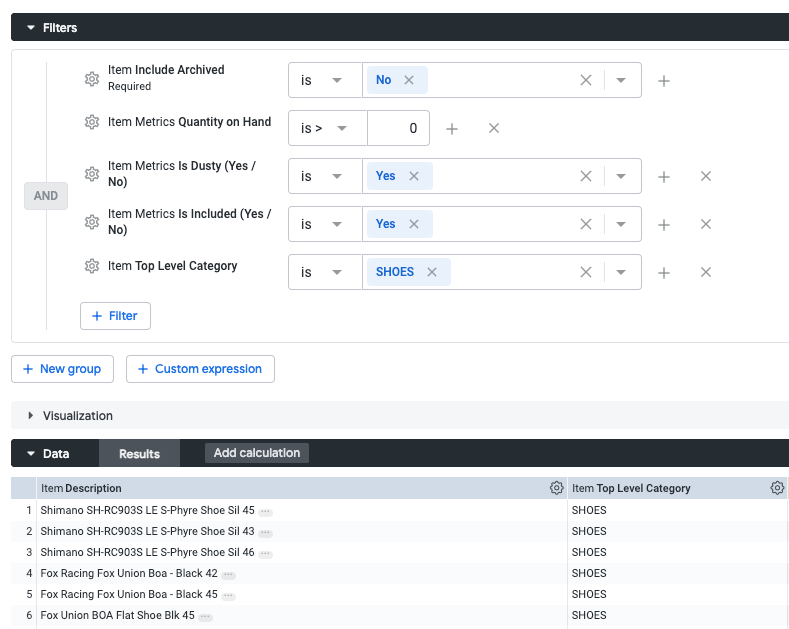
Task: Open condition dropdown for Top Level Category
Action: coord(325,272)
